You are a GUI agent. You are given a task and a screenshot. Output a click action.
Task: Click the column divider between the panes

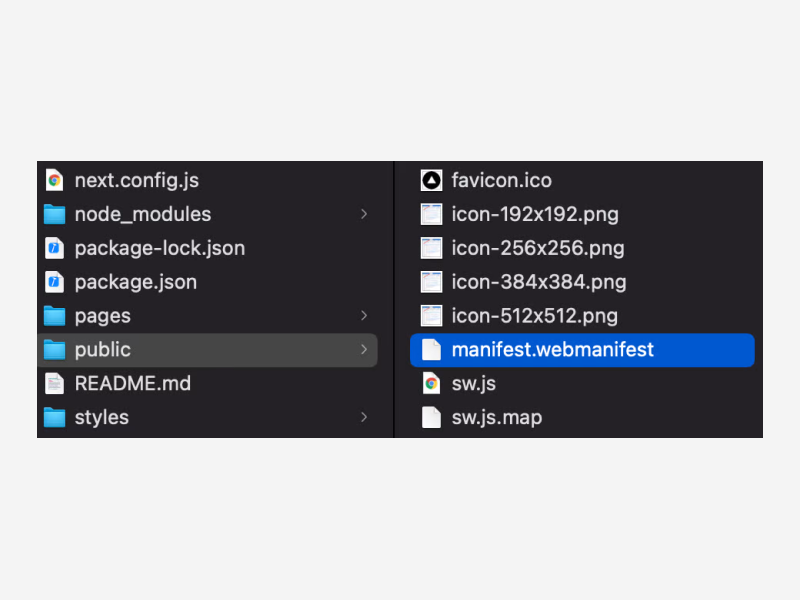pyautogui.click(x=395, y=300)
